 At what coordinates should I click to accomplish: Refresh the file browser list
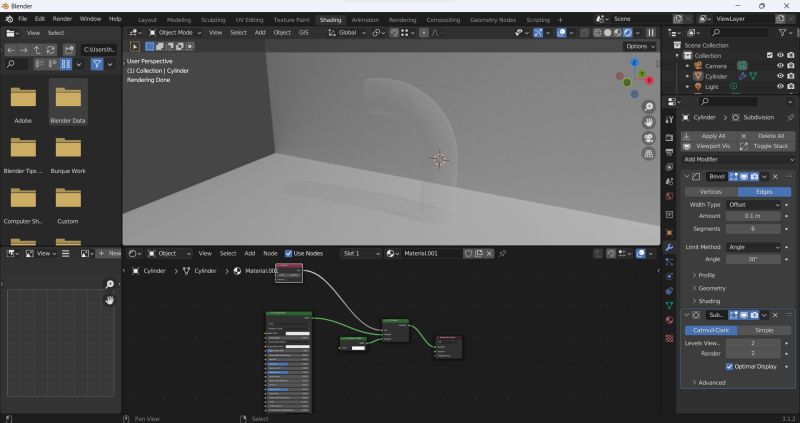[x=51, y=50]
